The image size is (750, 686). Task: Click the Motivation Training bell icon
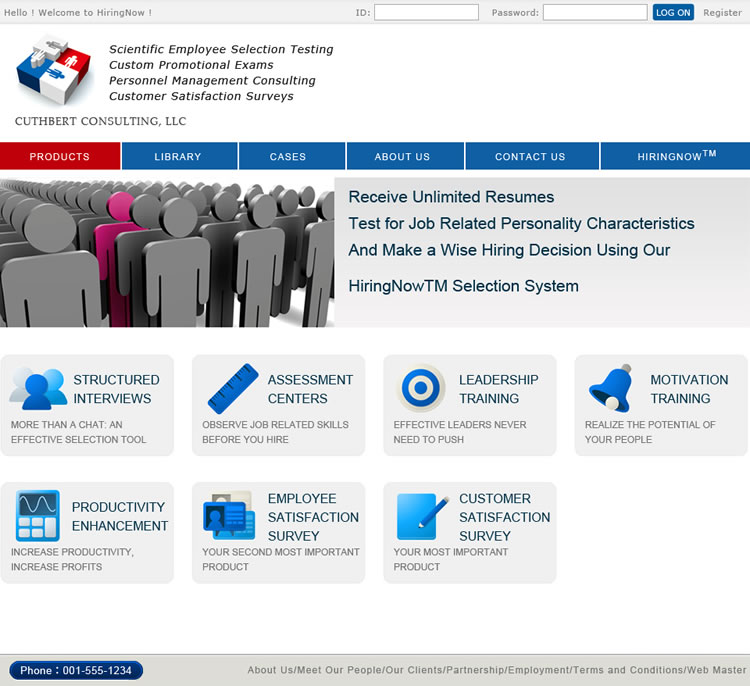611,389
